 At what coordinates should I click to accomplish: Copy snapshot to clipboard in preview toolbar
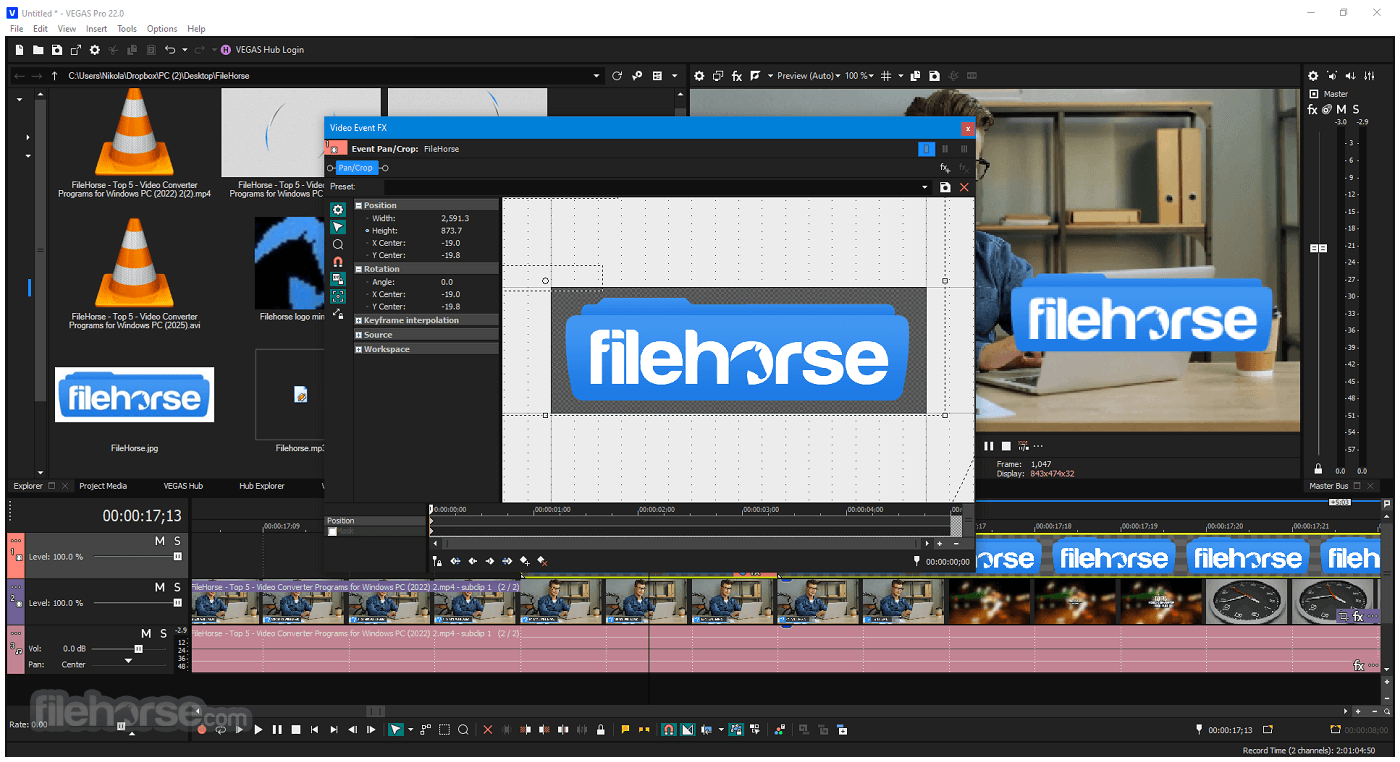click(x=915, y=76)
